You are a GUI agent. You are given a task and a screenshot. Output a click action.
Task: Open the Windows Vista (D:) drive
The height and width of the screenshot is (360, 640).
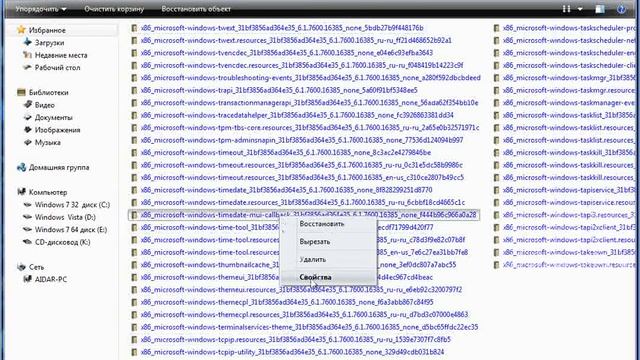click(x=65, y=217)
